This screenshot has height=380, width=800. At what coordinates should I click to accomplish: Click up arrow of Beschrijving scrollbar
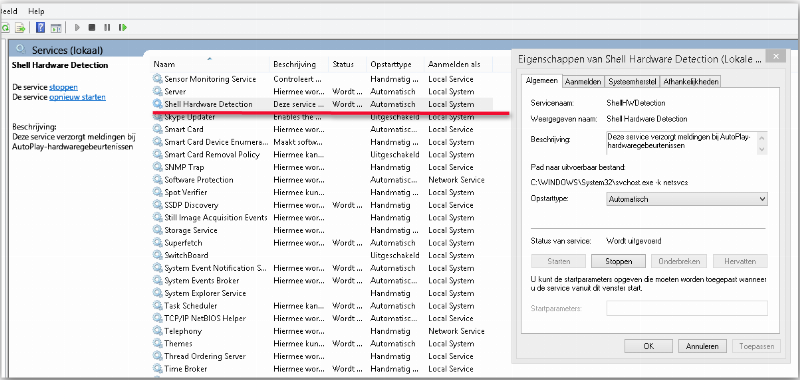pos(762,138)
